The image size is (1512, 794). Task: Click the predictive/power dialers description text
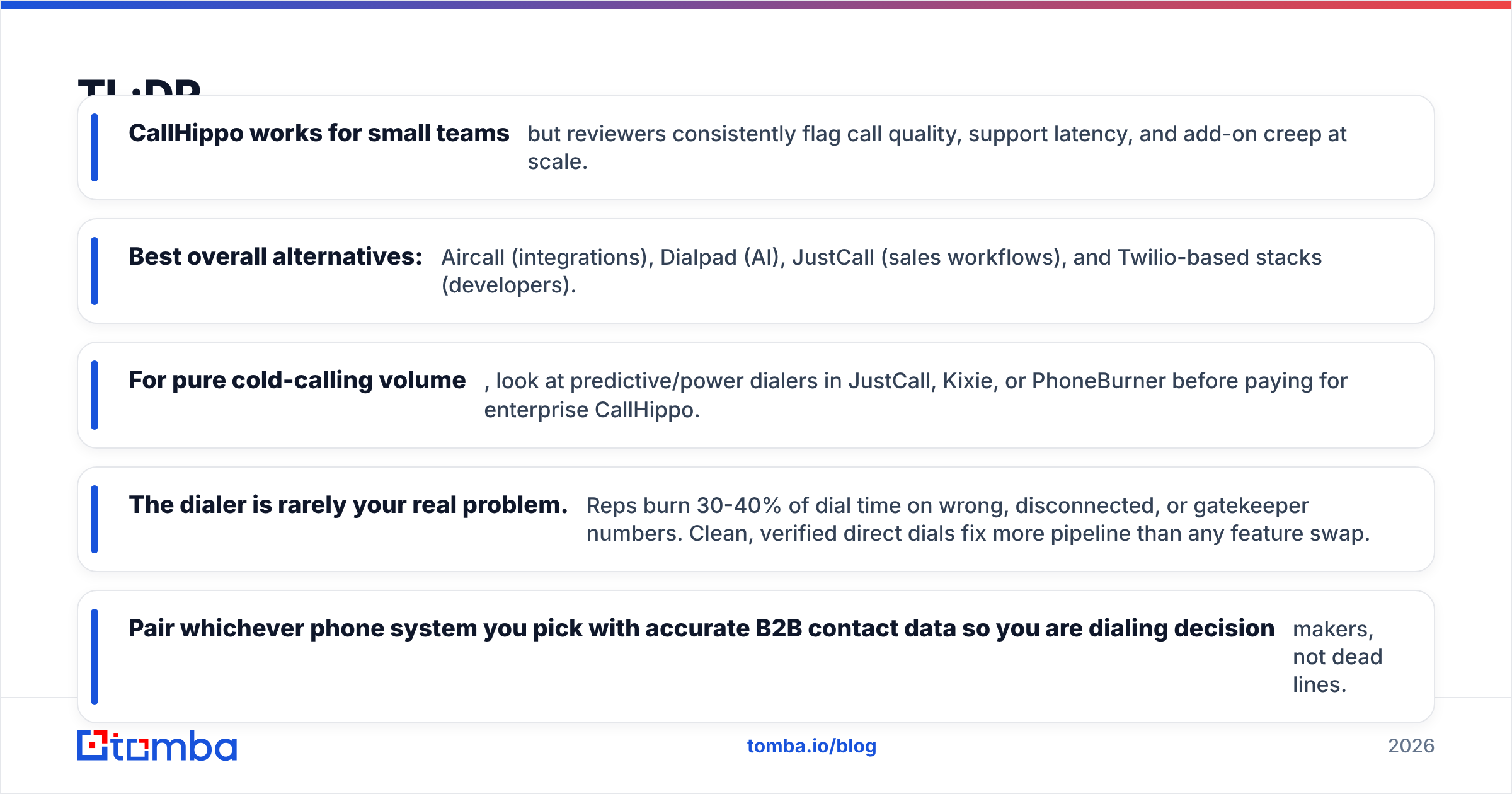915,395
